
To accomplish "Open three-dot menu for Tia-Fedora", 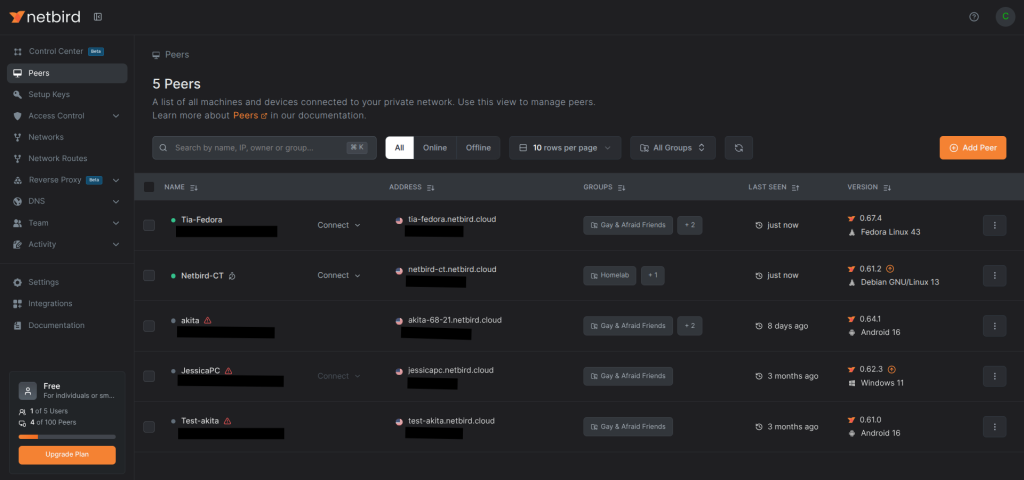I will pyautogui.click(x=994, y=225).
